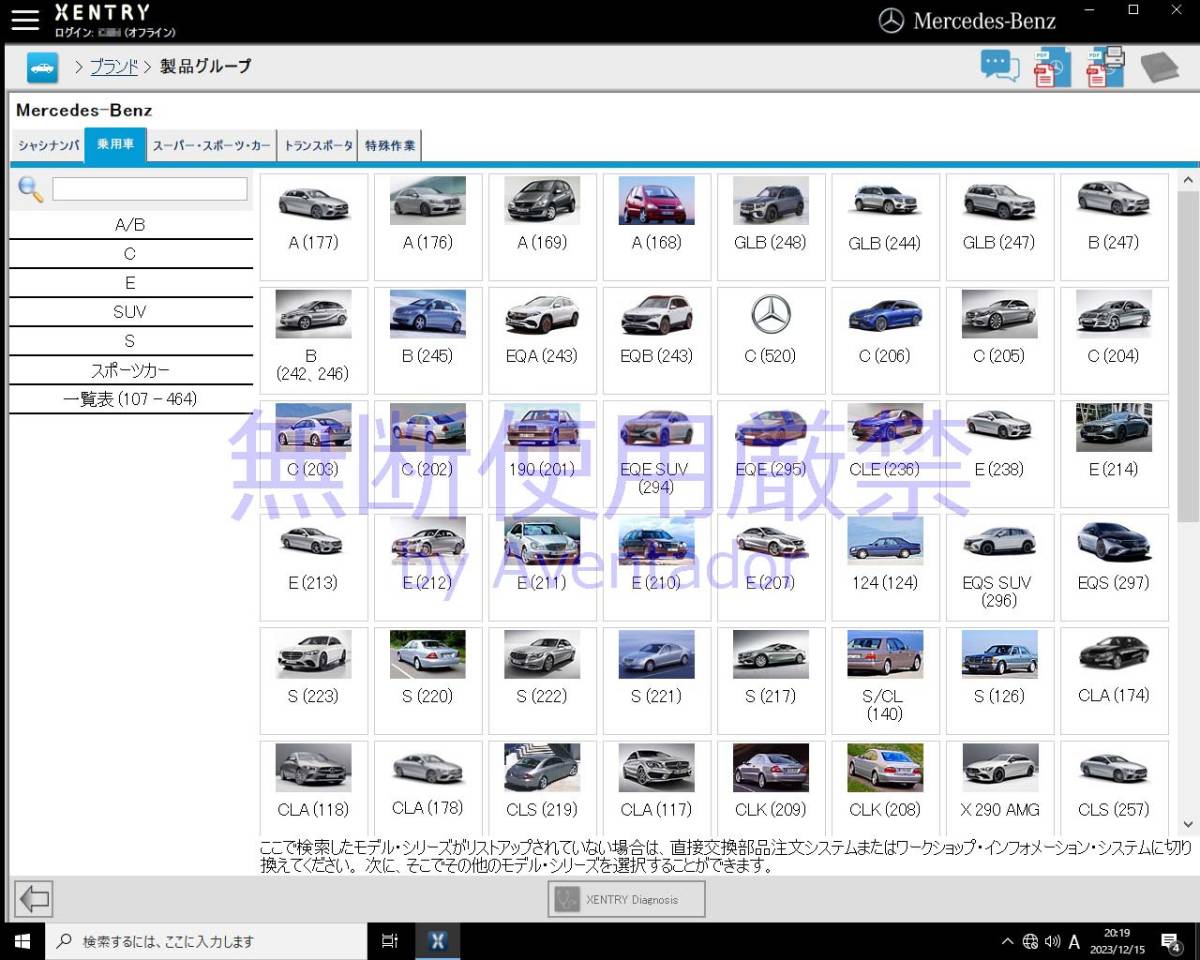Image resolution: width=1200 pixels, height=960 pixels.
Task: Select CLK (209) model
Action: (771, 788)
